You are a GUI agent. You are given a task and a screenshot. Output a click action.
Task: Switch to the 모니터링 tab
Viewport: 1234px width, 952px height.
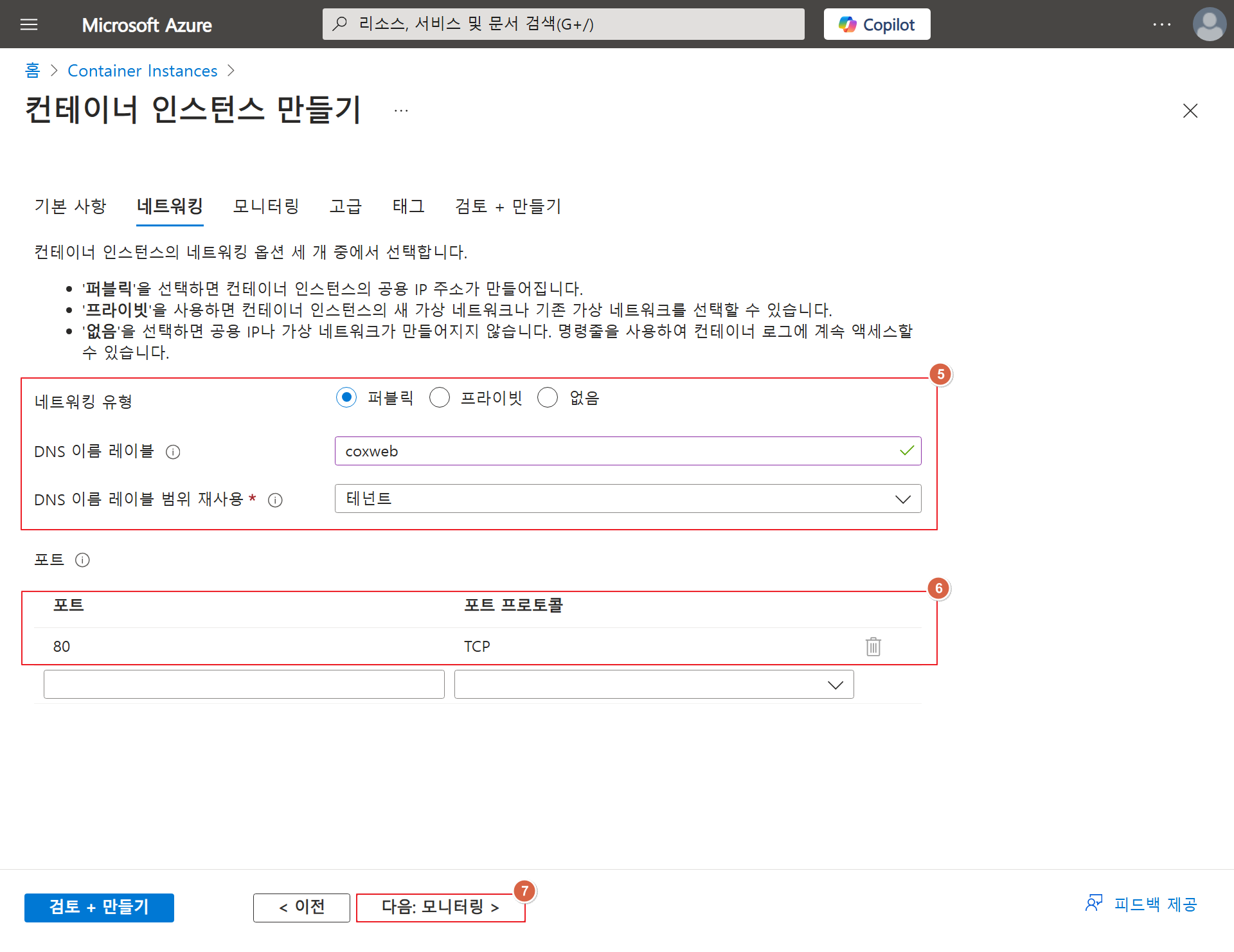click(266, 206)
